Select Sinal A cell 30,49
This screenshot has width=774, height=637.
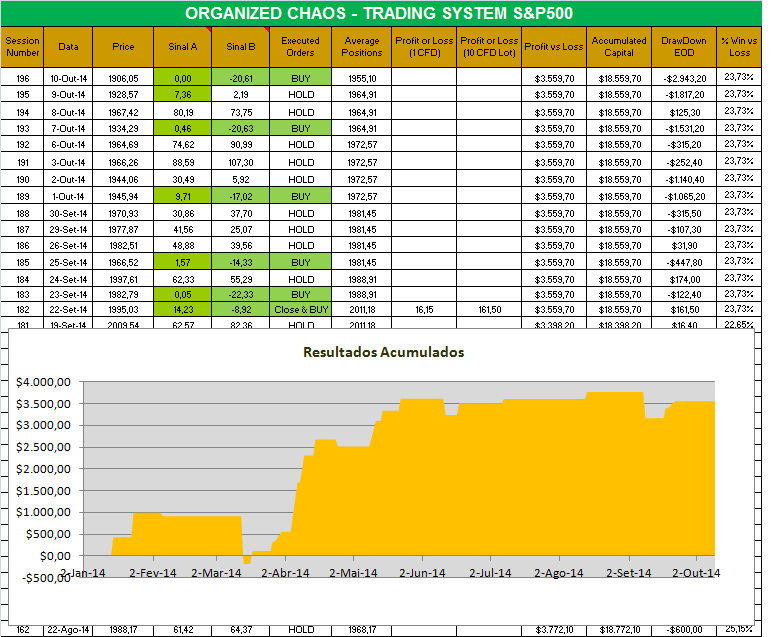(x=183, y=179)
